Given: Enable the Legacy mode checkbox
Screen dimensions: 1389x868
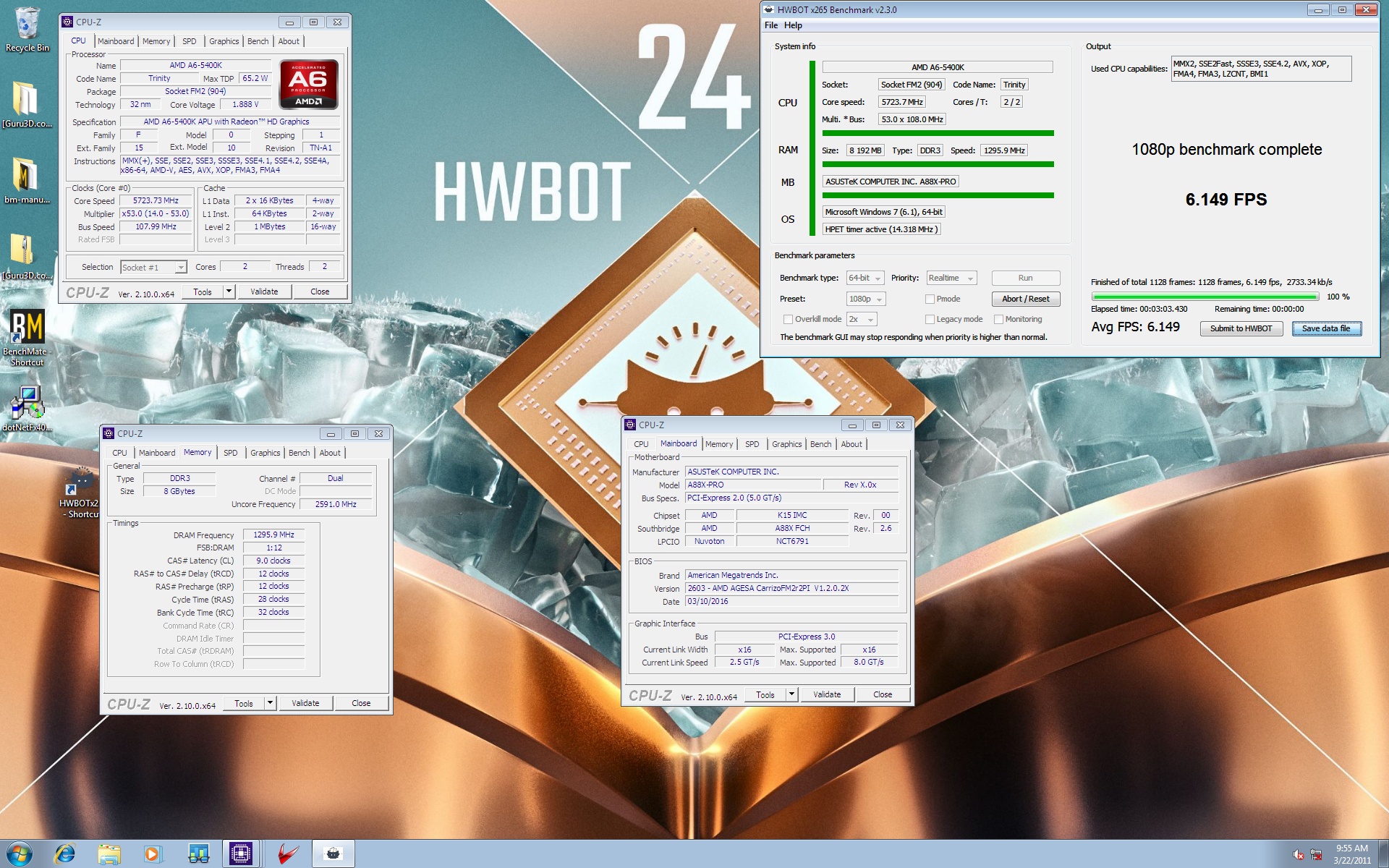Looking at the screenshot, I should pyautogui.click(x=930, y=319).
